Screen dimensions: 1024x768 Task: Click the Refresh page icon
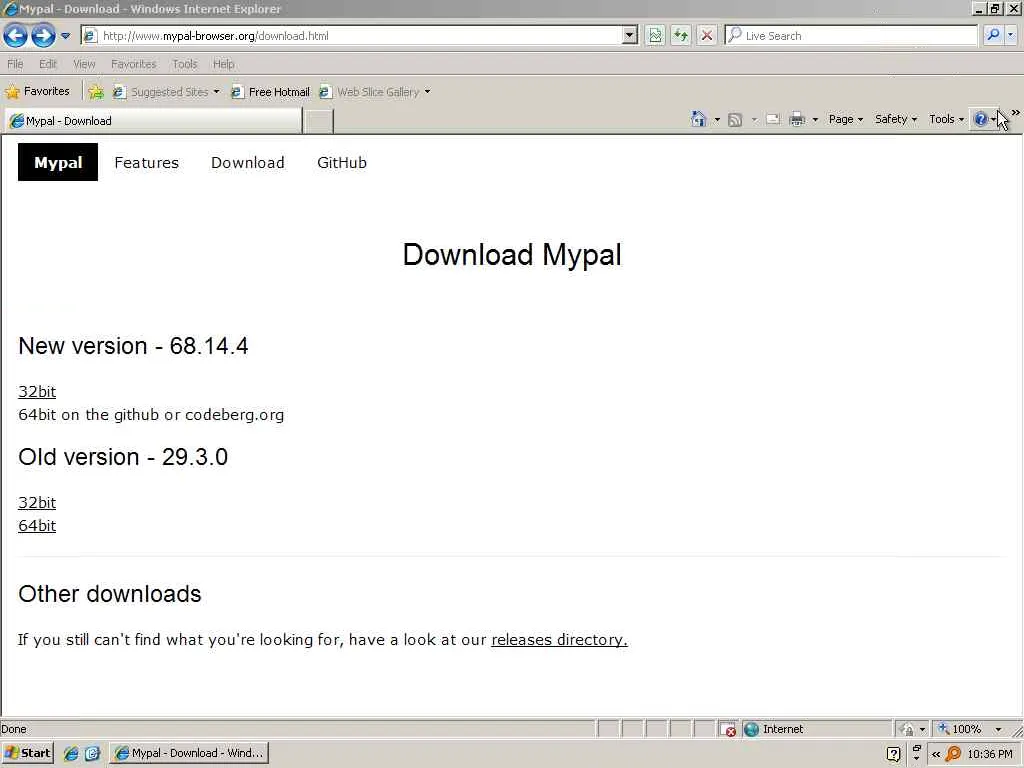point(680,36)
